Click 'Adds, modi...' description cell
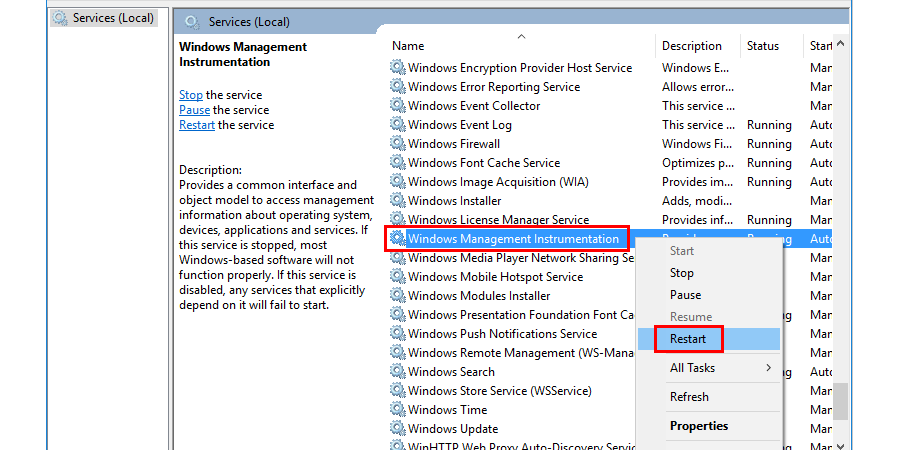The height and width of the screenshot is (450, 900). pos(696,201)
